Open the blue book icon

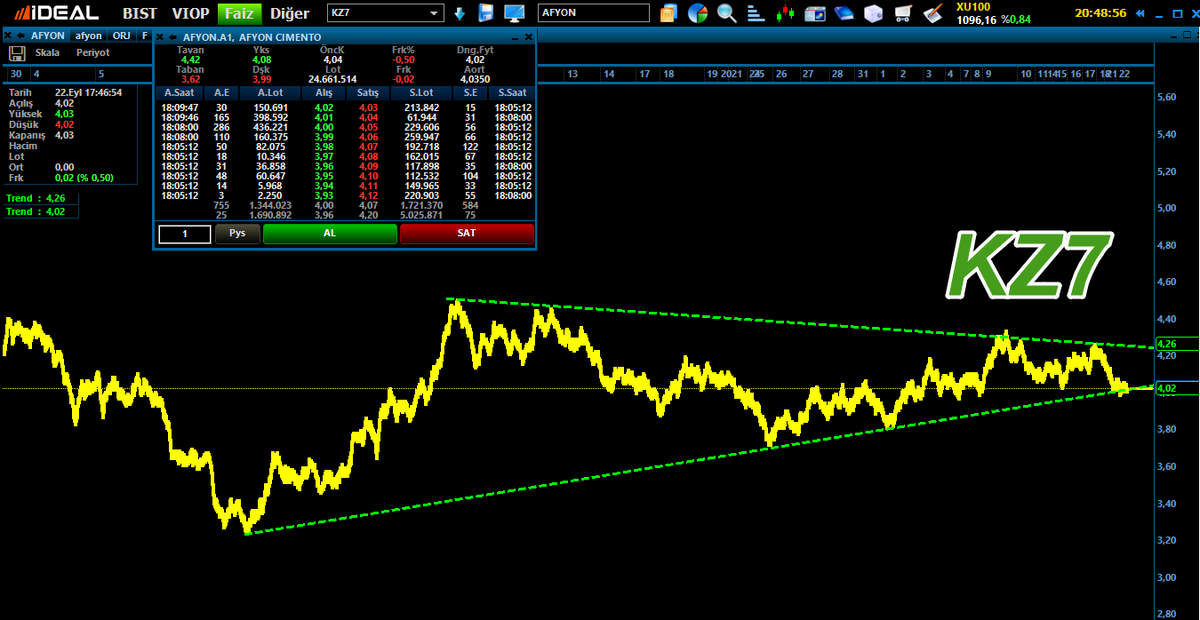(x=845, y=14)
